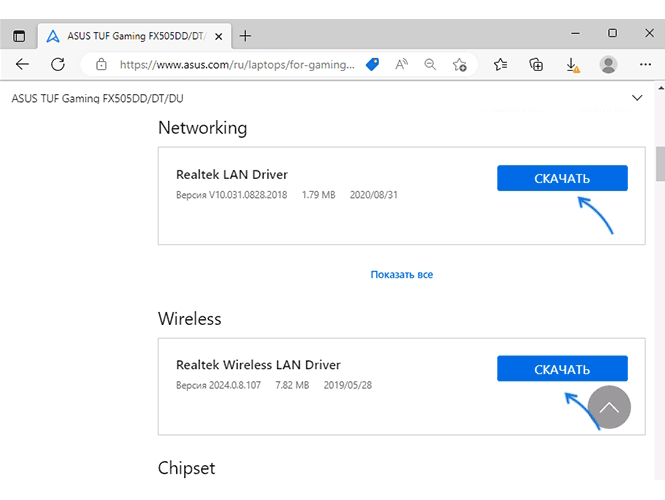Add page to favorites star icon
Screen dimensions: 665x500
pyautogui.click(x=459, y=64)
